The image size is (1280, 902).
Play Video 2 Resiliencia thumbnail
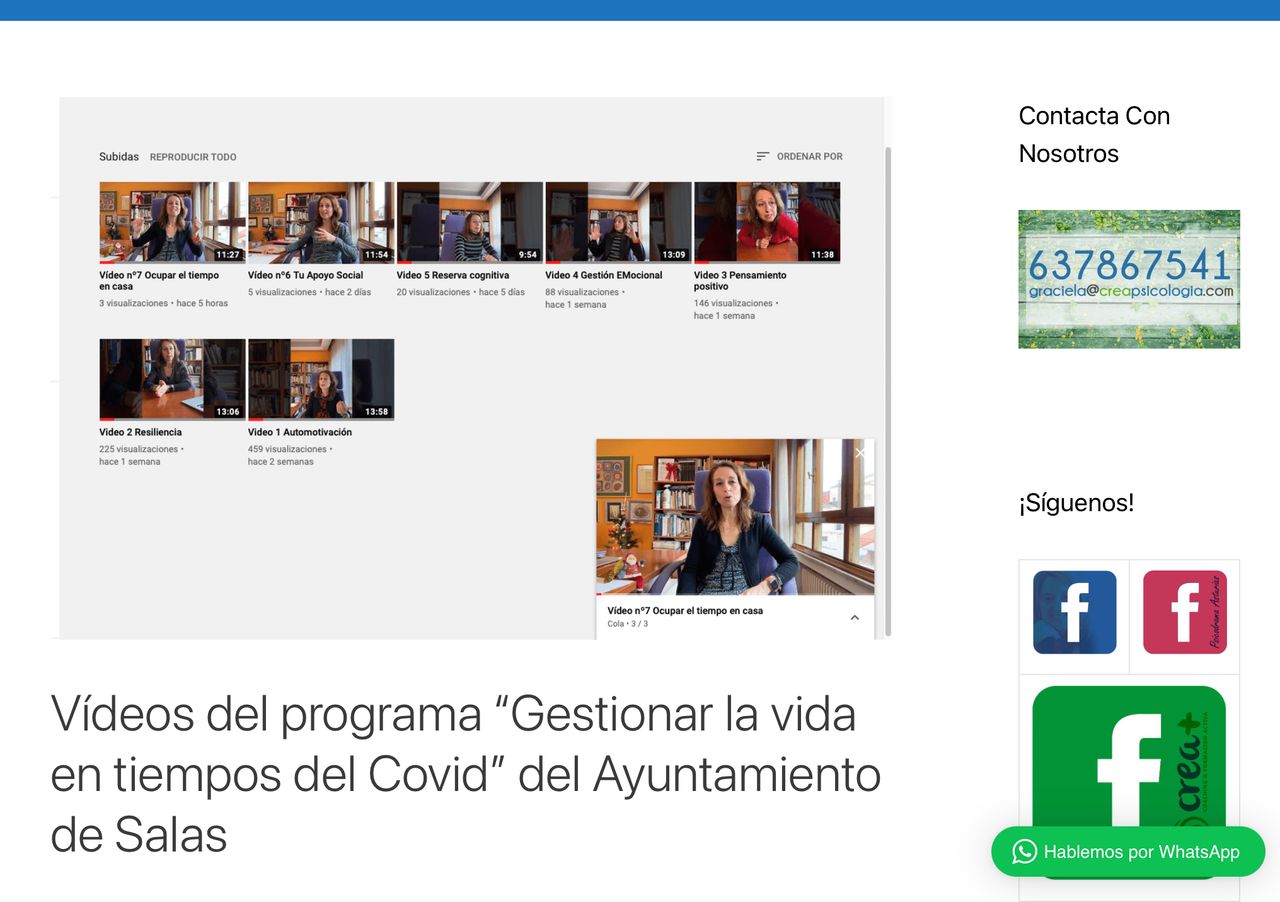pyautogui.click(x=172, y=379)
